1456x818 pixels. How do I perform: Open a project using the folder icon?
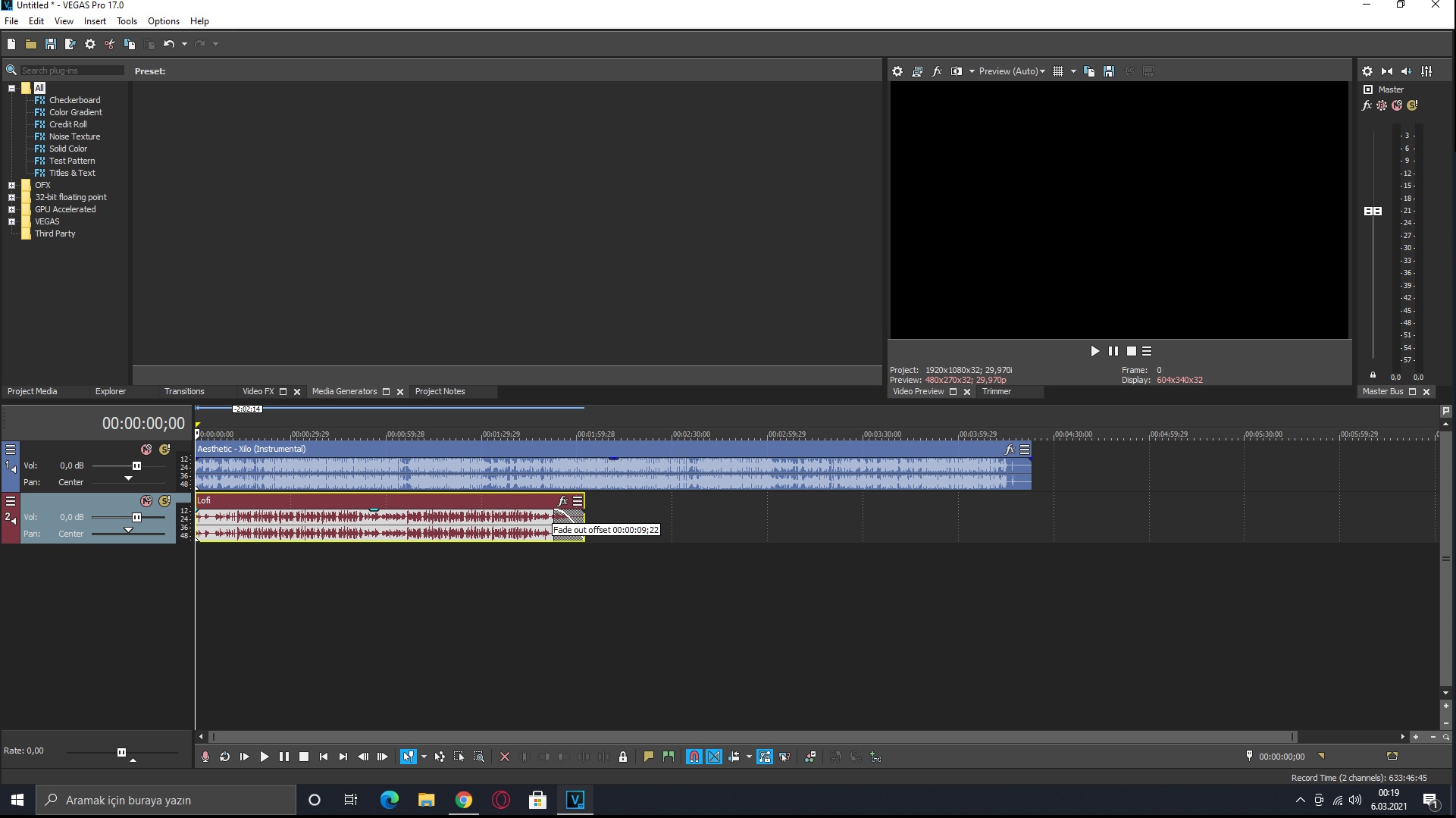(31, 44)
